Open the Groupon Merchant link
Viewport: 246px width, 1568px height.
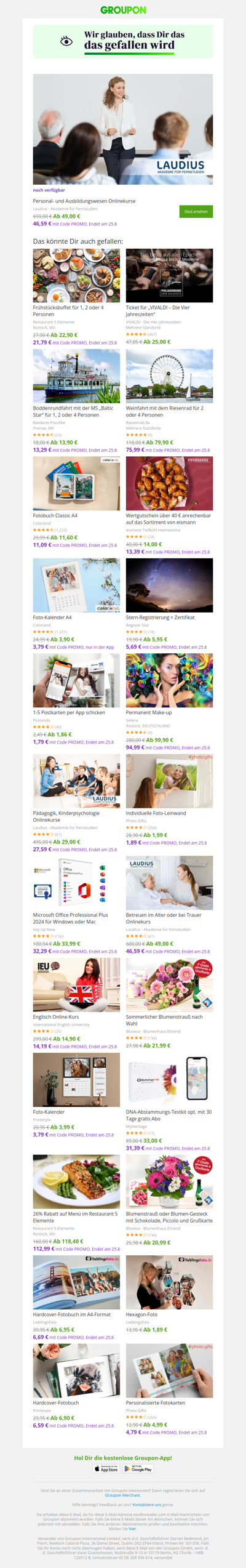coord(122,1495)
